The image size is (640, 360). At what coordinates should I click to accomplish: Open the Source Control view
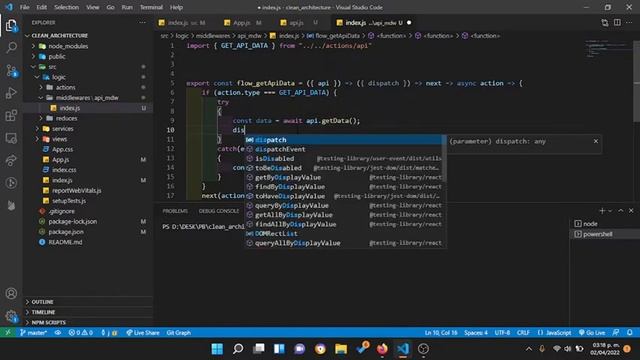11,71
